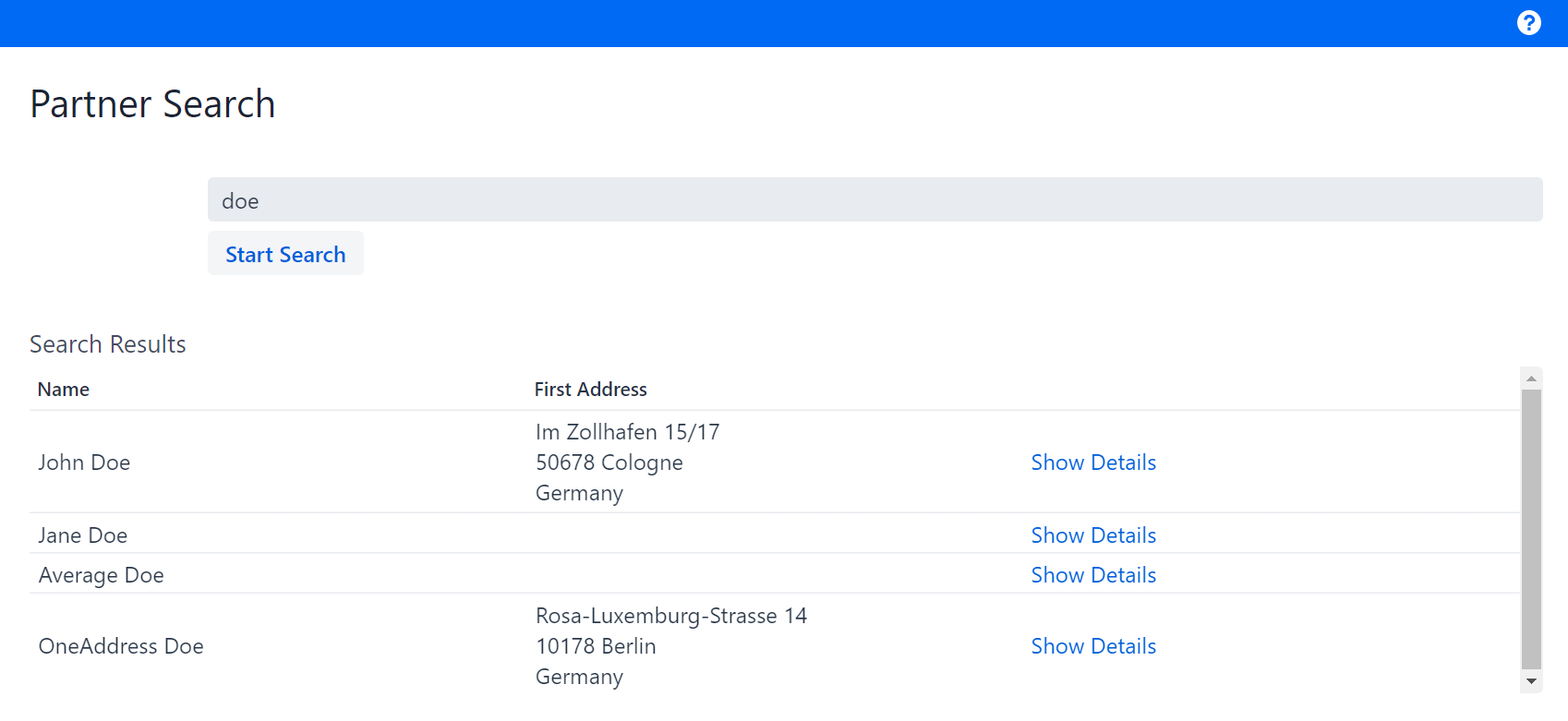Image resolution: width=1568 pixels, height=721 pixels.
Task: Show details for John Doe
Action: (1093, 462)
